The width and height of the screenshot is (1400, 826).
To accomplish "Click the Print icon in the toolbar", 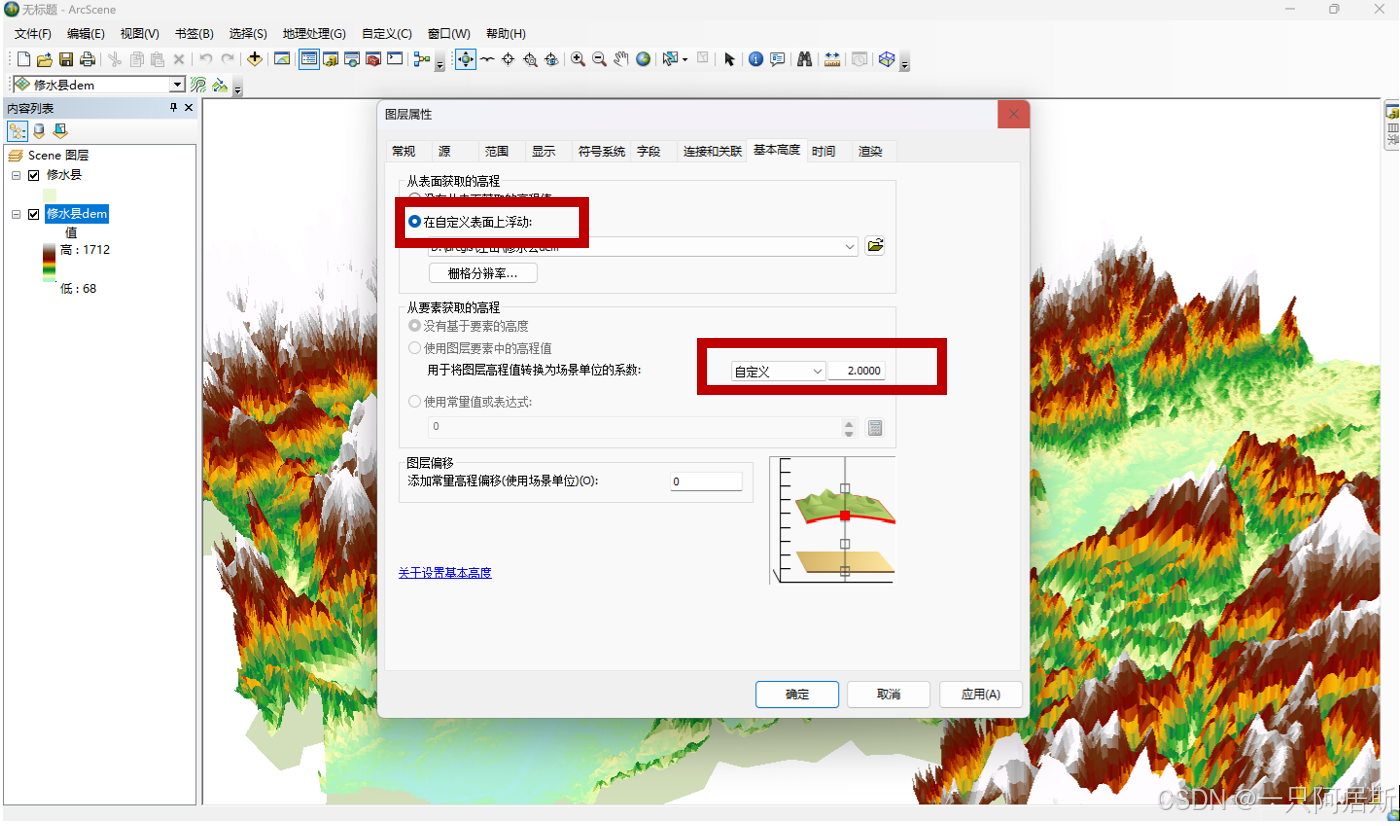I will 87,59.
